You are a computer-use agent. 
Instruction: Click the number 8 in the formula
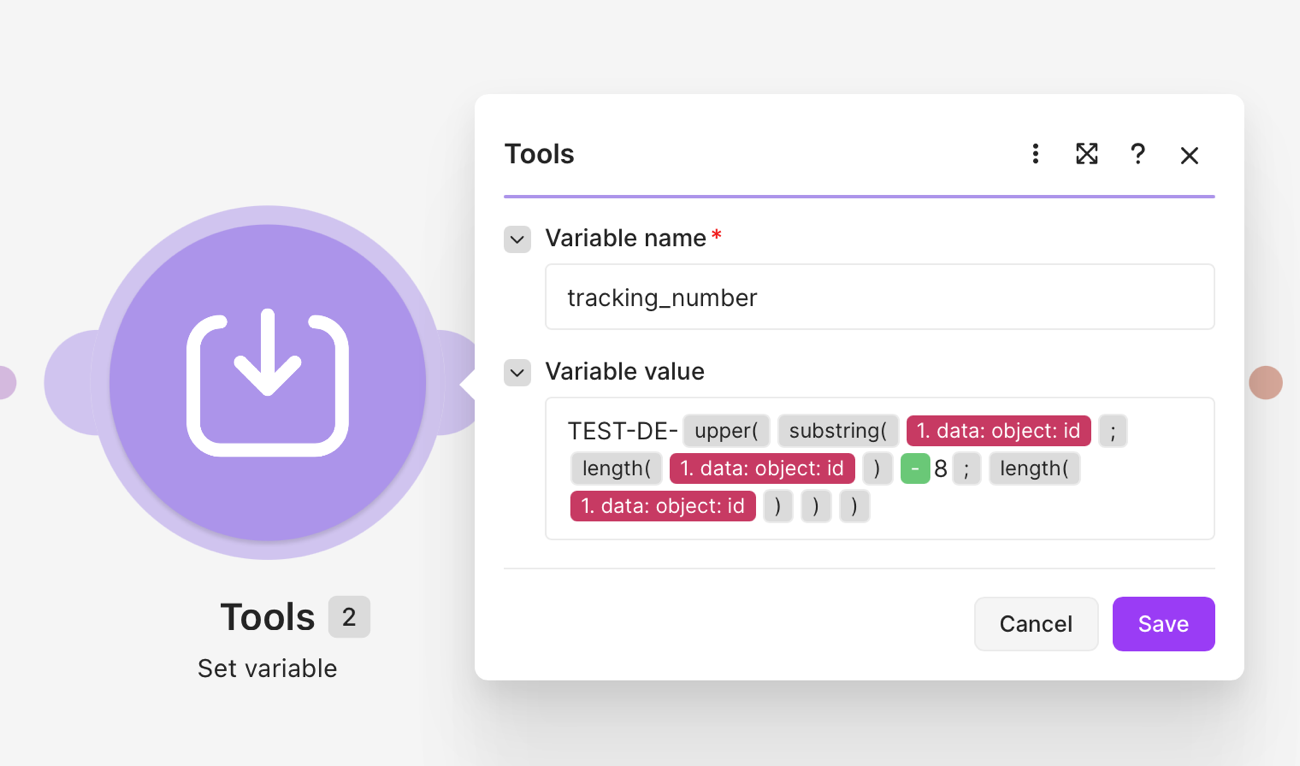[940, 469]
